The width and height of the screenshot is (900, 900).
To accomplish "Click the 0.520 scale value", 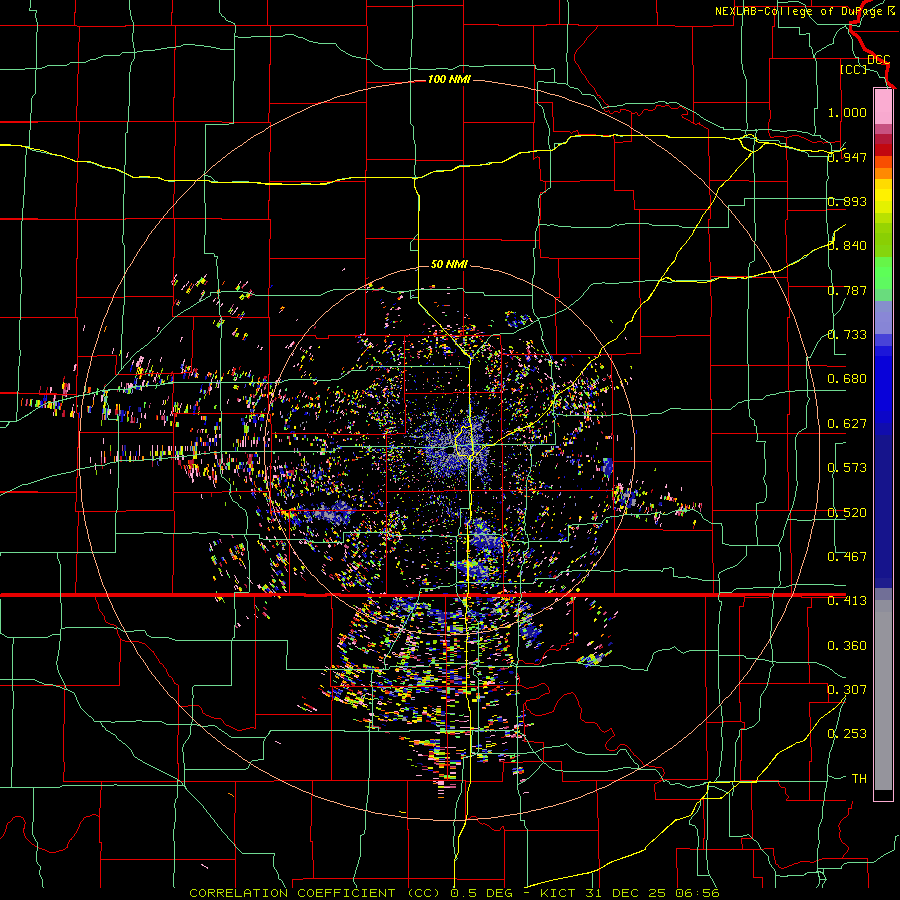I will [x=847, y=513].
